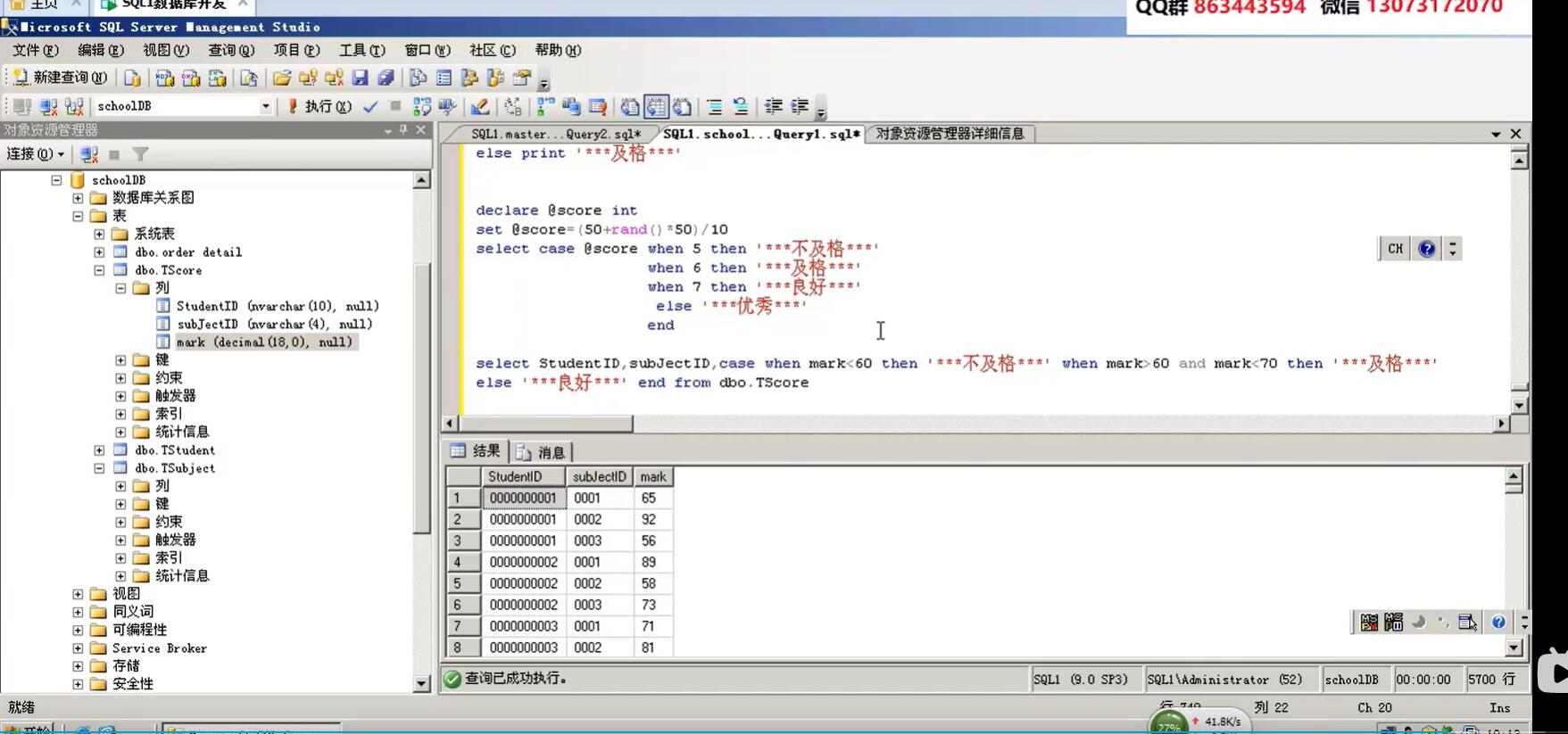
Task: Click the disconnect icon in query toolbar
Action: pos(48,106)
